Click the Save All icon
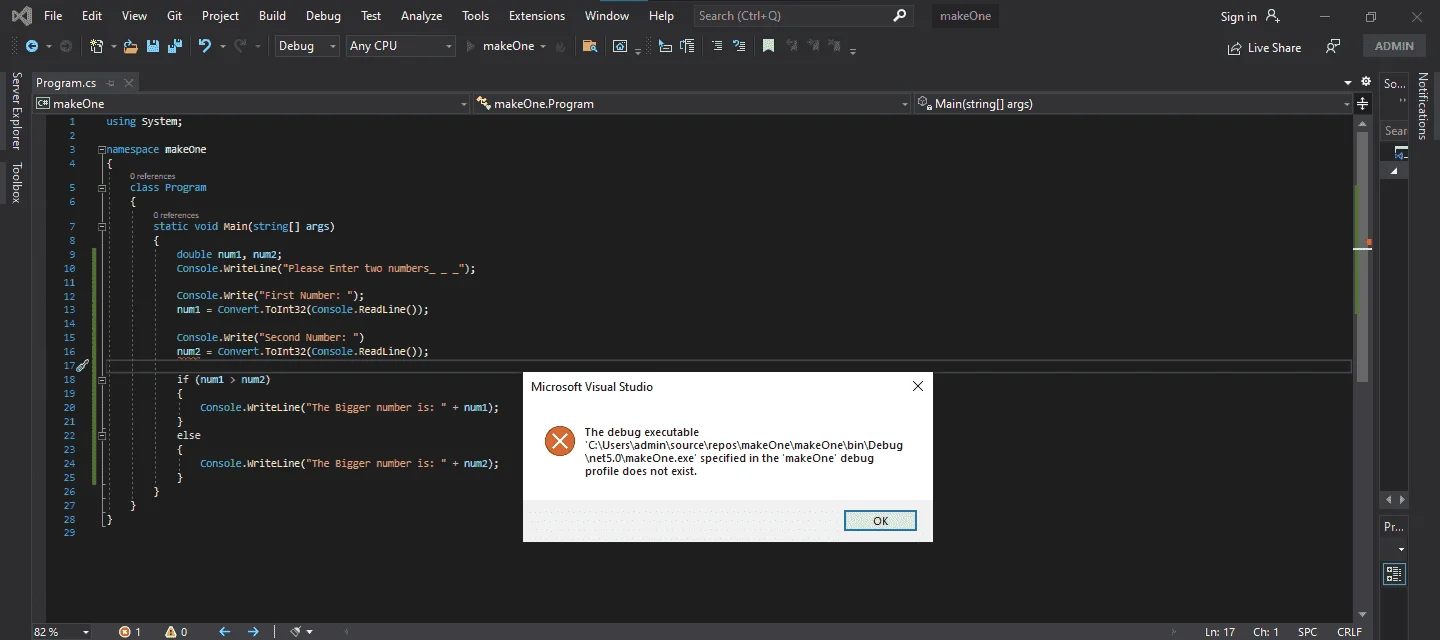 point(174,46)
